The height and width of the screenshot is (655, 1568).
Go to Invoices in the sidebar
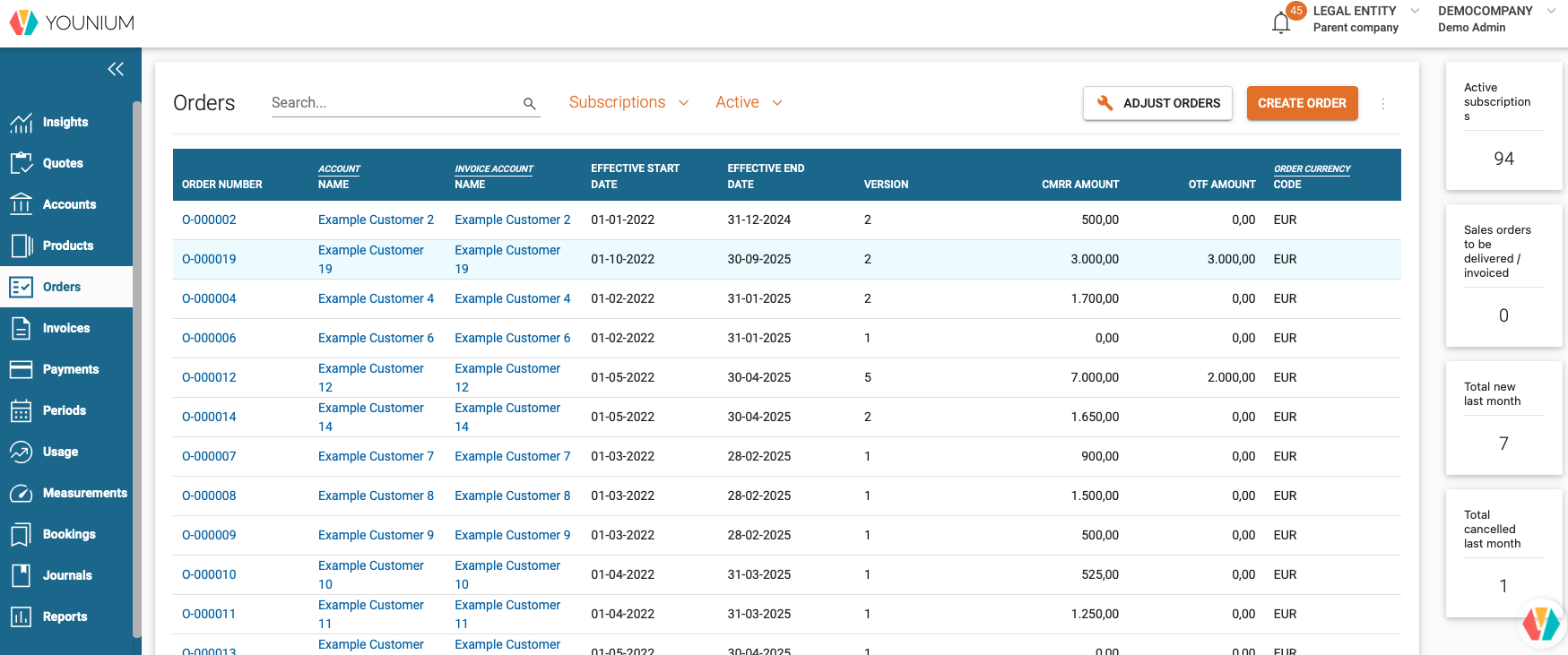point(66,328)
